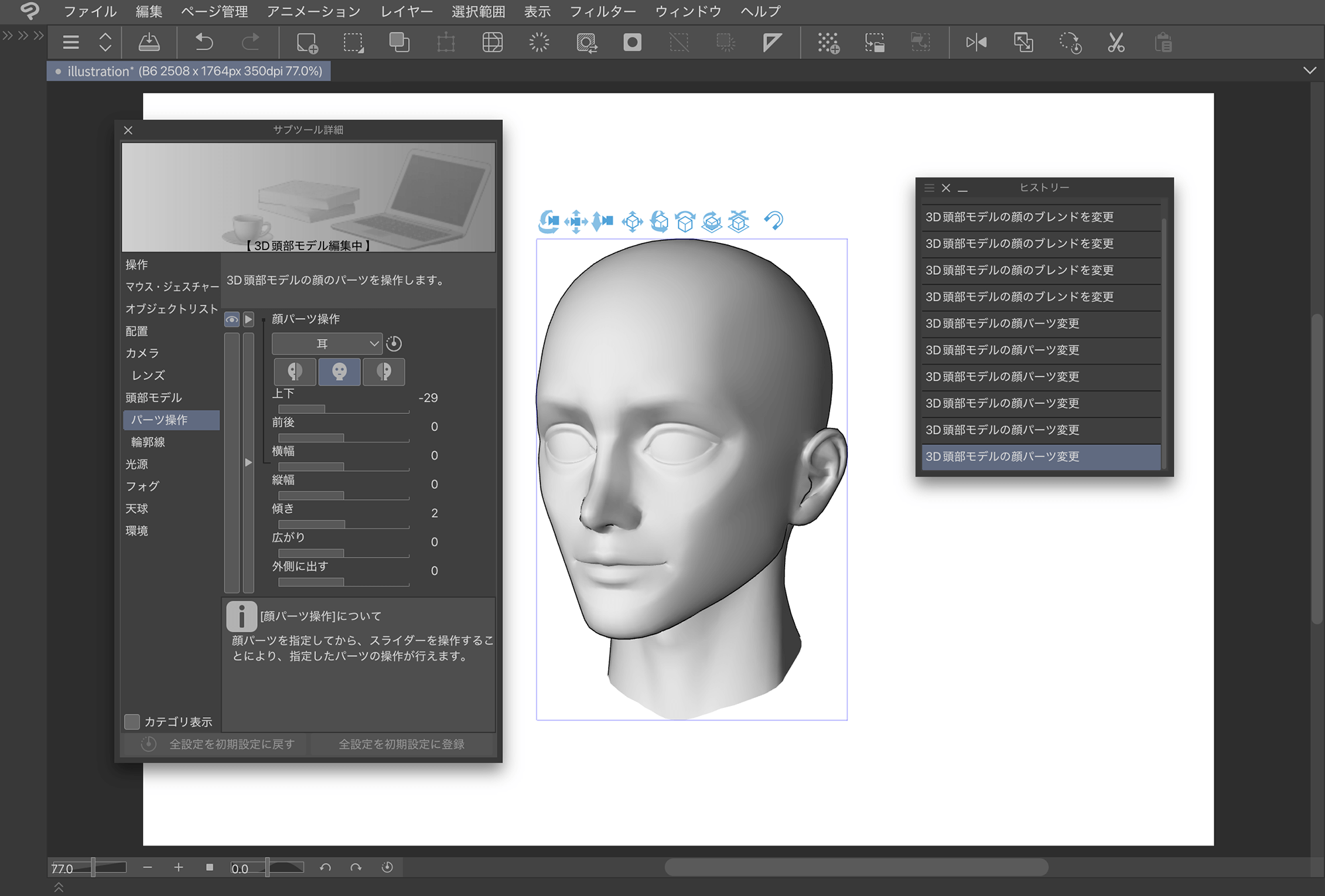Screen dimensions: 1325x896
Task: Click the zoom-in plus icon in the bottom bar
Action: pyautogui.click(x=178, y=868)
